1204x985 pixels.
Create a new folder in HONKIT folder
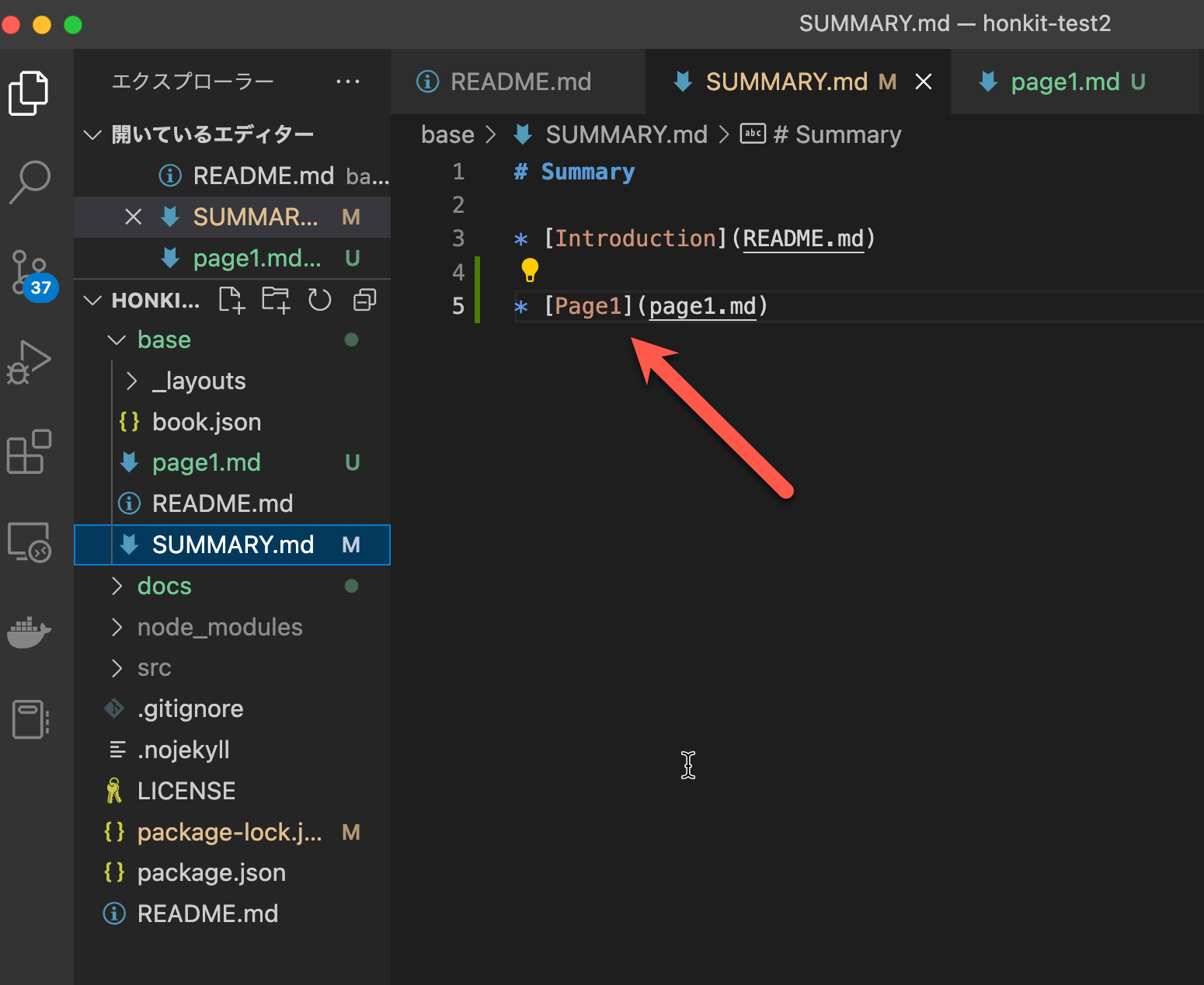(x=276, y=300)
